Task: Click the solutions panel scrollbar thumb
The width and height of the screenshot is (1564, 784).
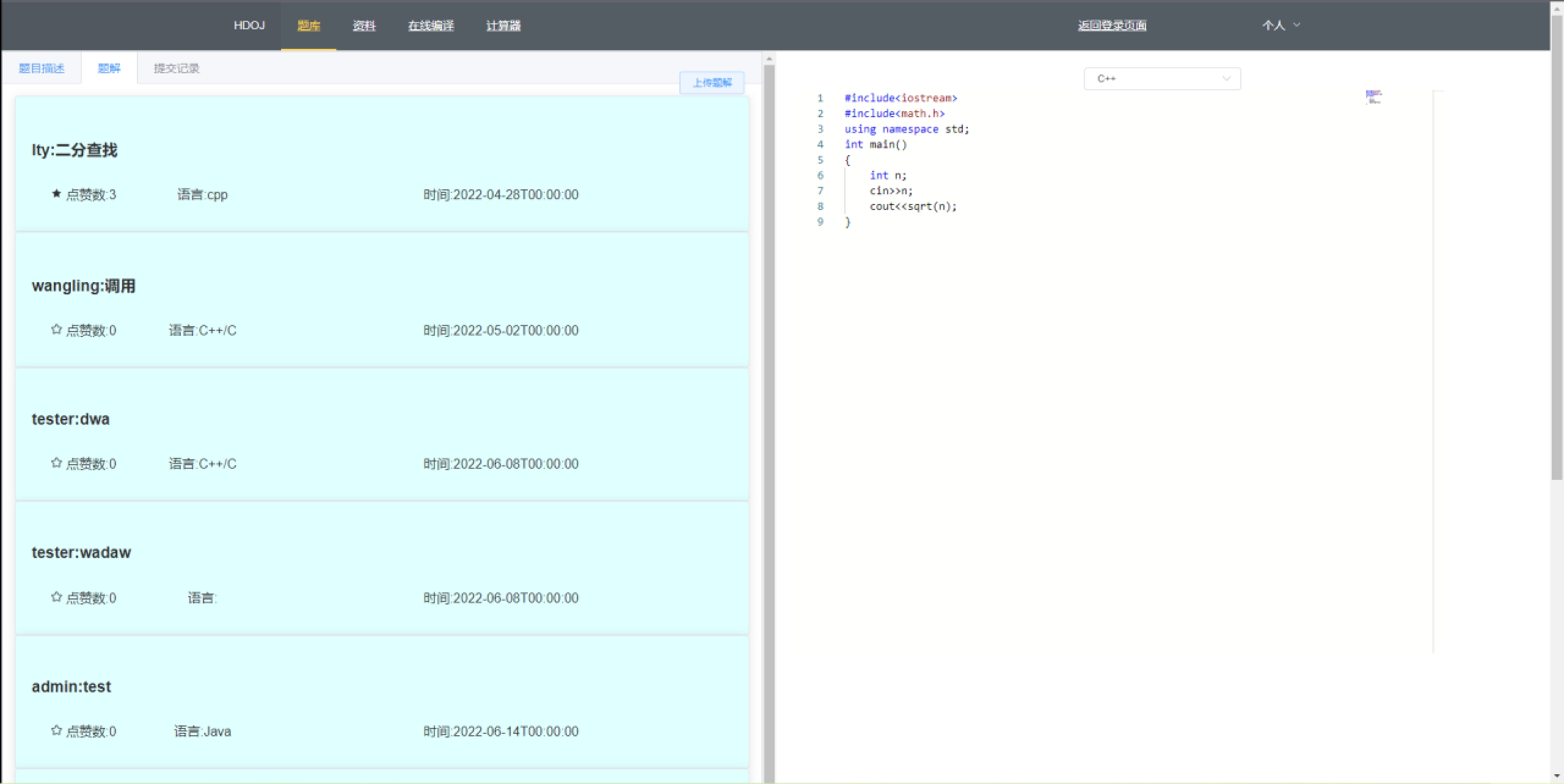Action: pyautogui.click(x=769, y=423)
